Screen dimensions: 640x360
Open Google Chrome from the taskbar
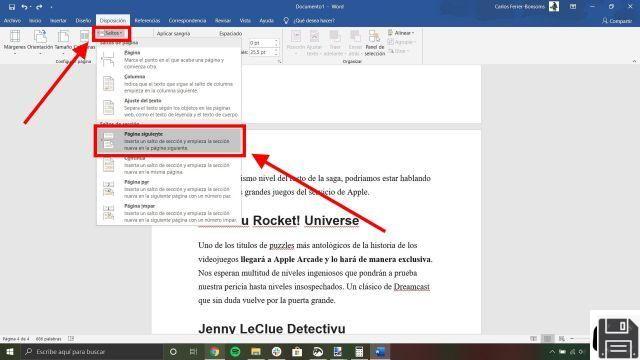pos(214,351)
